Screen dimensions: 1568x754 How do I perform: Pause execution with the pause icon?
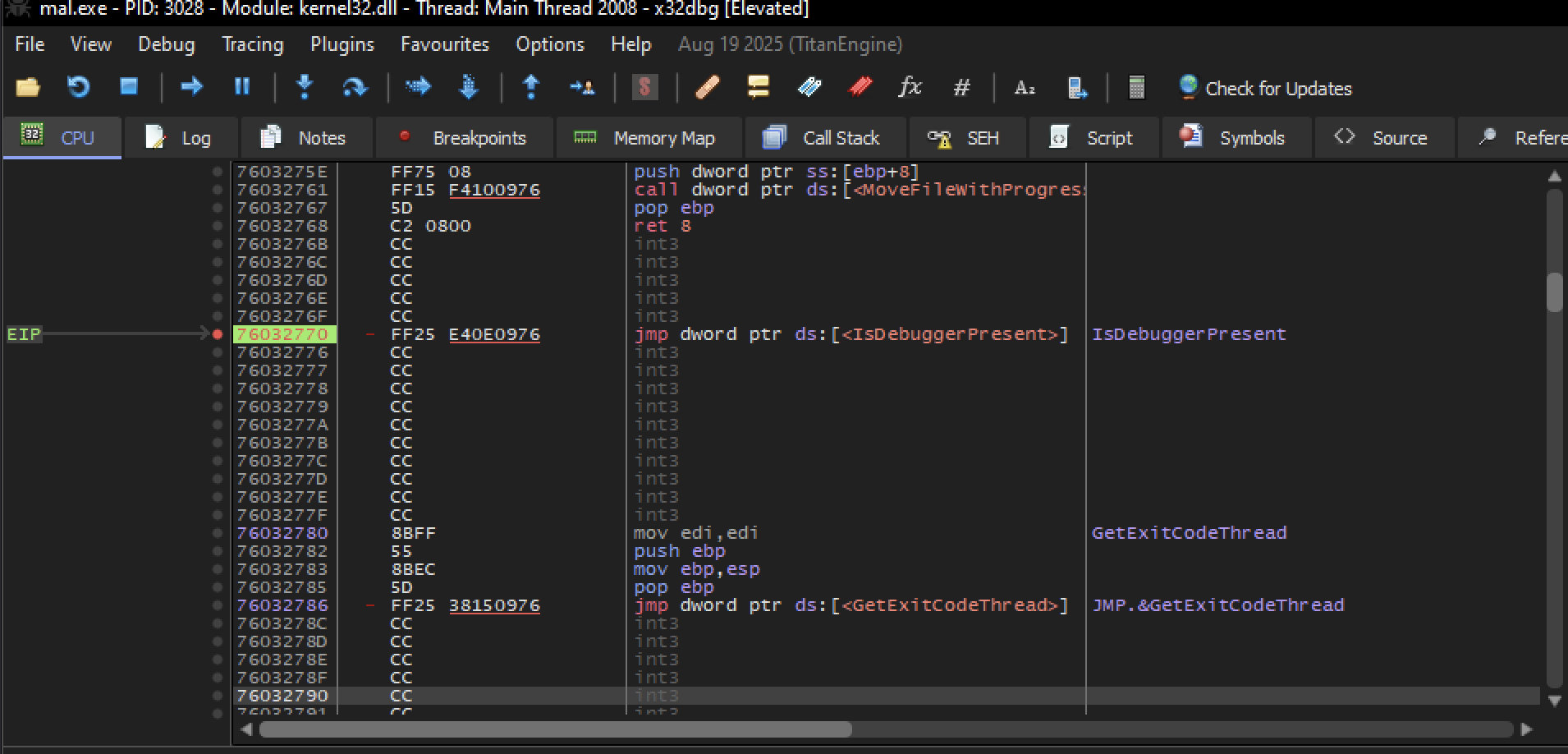pos(242,86)
